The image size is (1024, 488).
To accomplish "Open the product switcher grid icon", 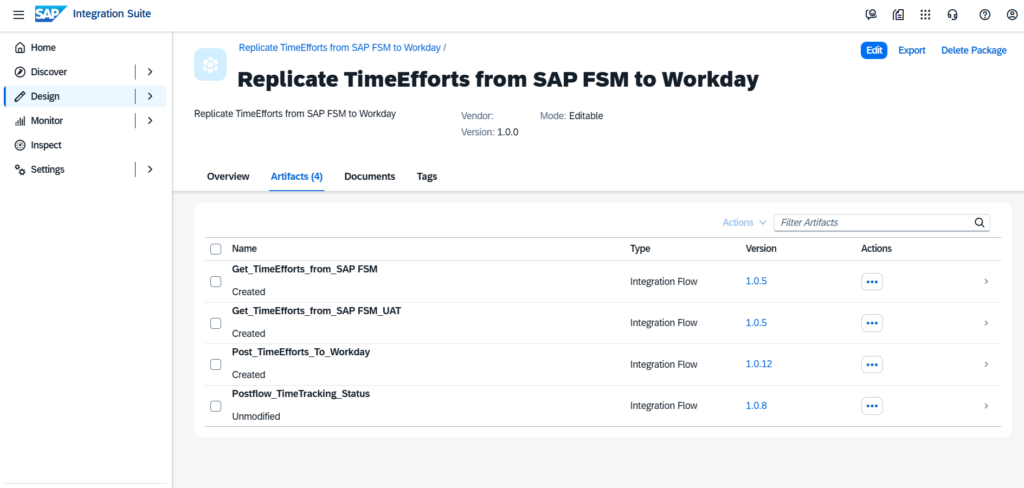I will click(925, 14).
